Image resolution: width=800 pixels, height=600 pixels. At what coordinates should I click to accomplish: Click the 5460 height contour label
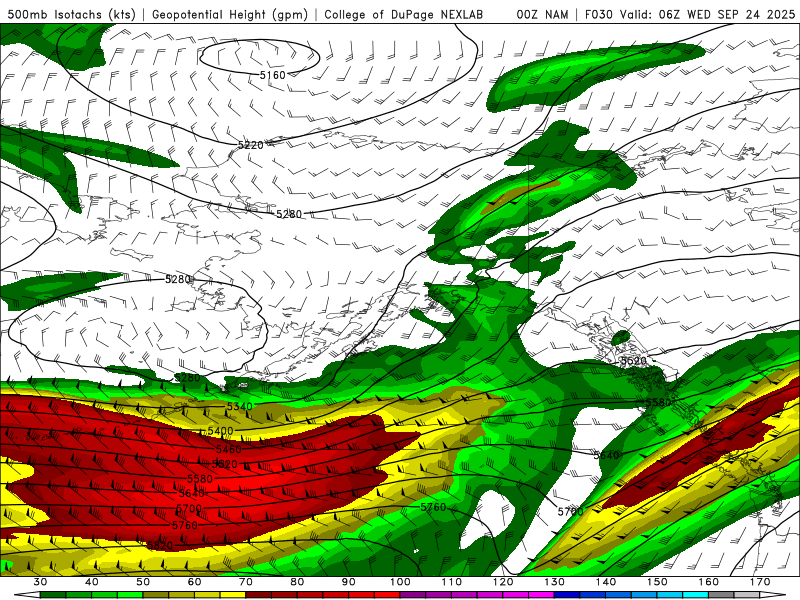pyautogui.click(x=228, y=449)
